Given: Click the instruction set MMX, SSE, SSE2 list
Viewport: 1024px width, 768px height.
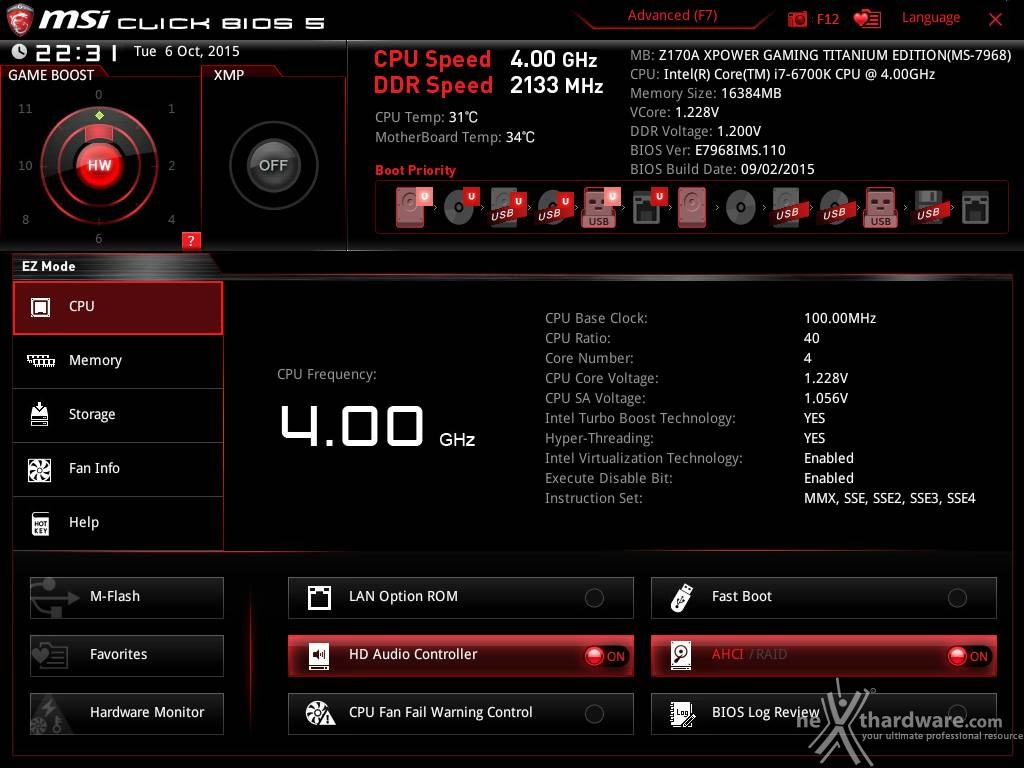Looking at the screenshot, I should tap(889, 498).
